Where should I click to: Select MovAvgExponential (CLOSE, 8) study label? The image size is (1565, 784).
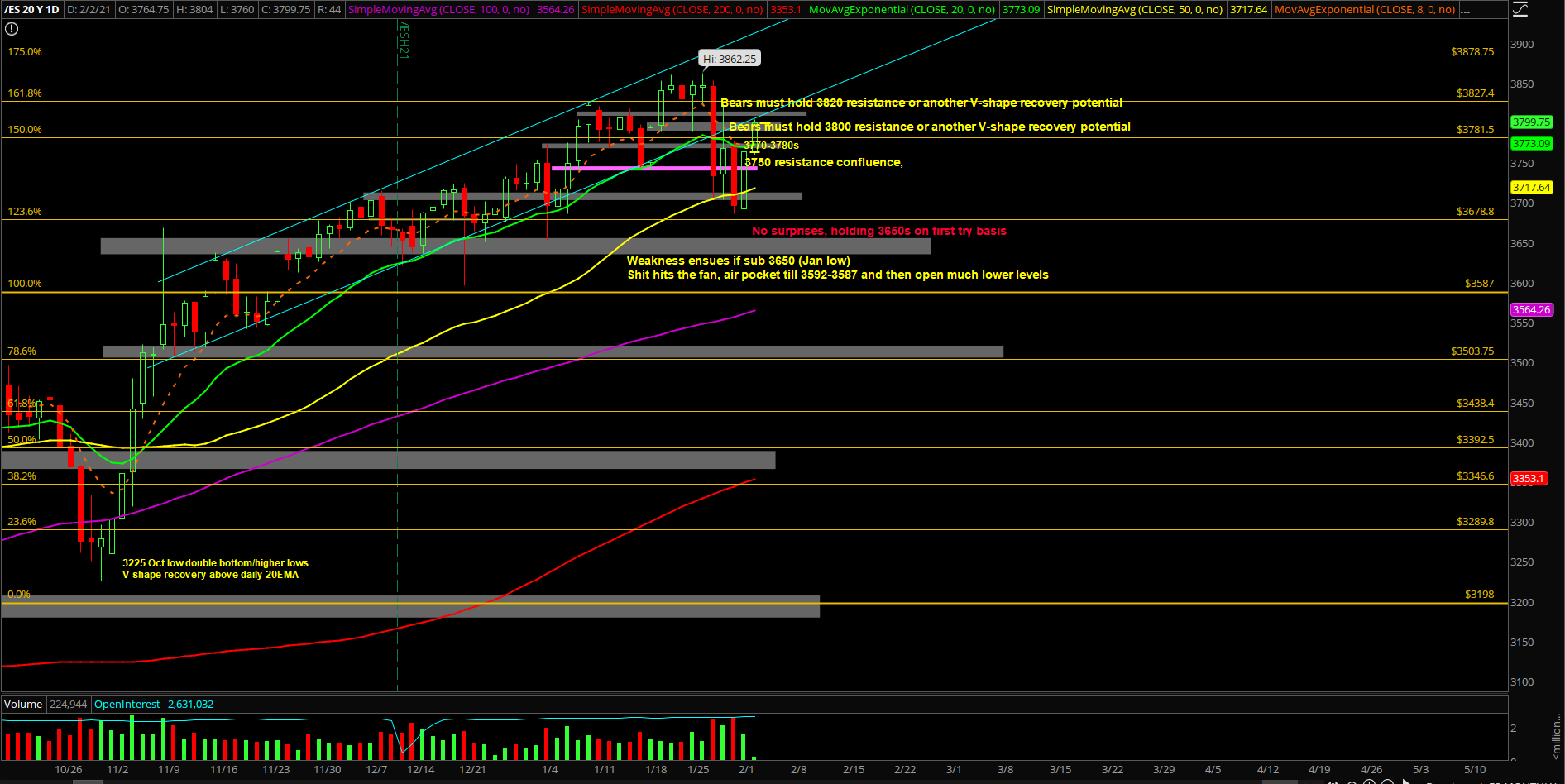(x=1365, y=10)
